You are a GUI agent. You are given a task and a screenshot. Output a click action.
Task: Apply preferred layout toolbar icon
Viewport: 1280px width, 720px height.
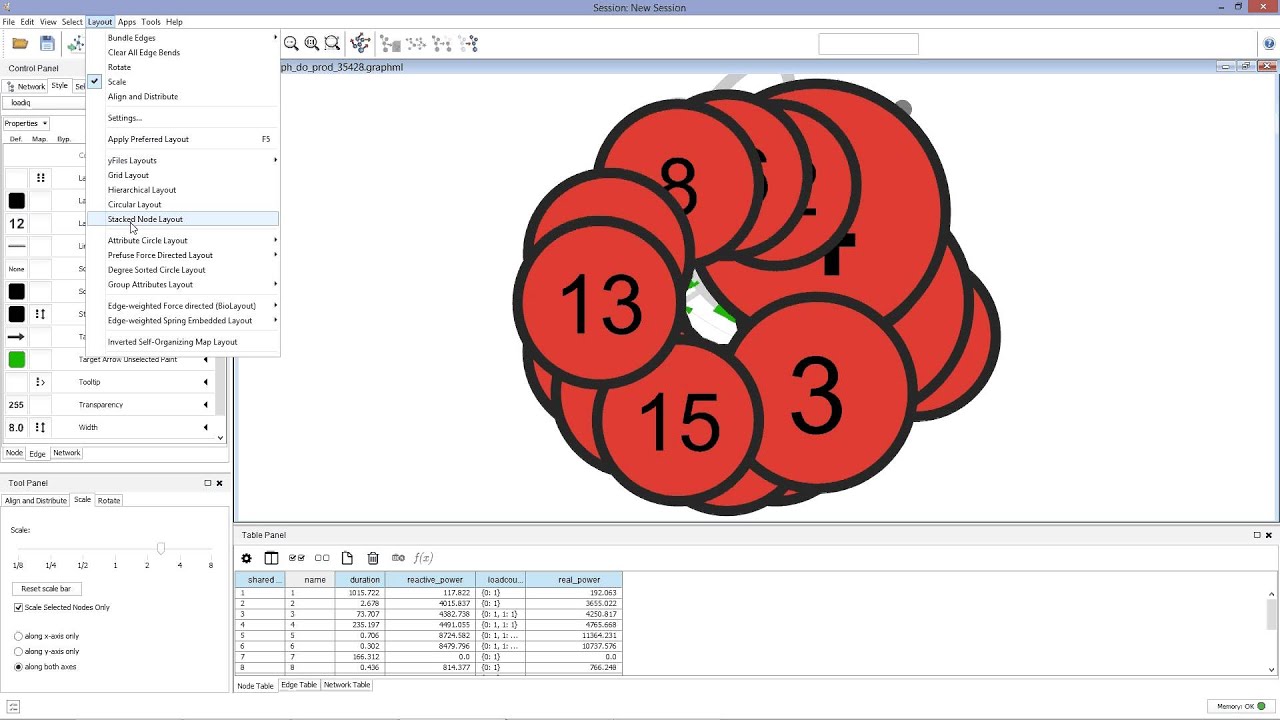pyautogui.click(x=361, y=43)
